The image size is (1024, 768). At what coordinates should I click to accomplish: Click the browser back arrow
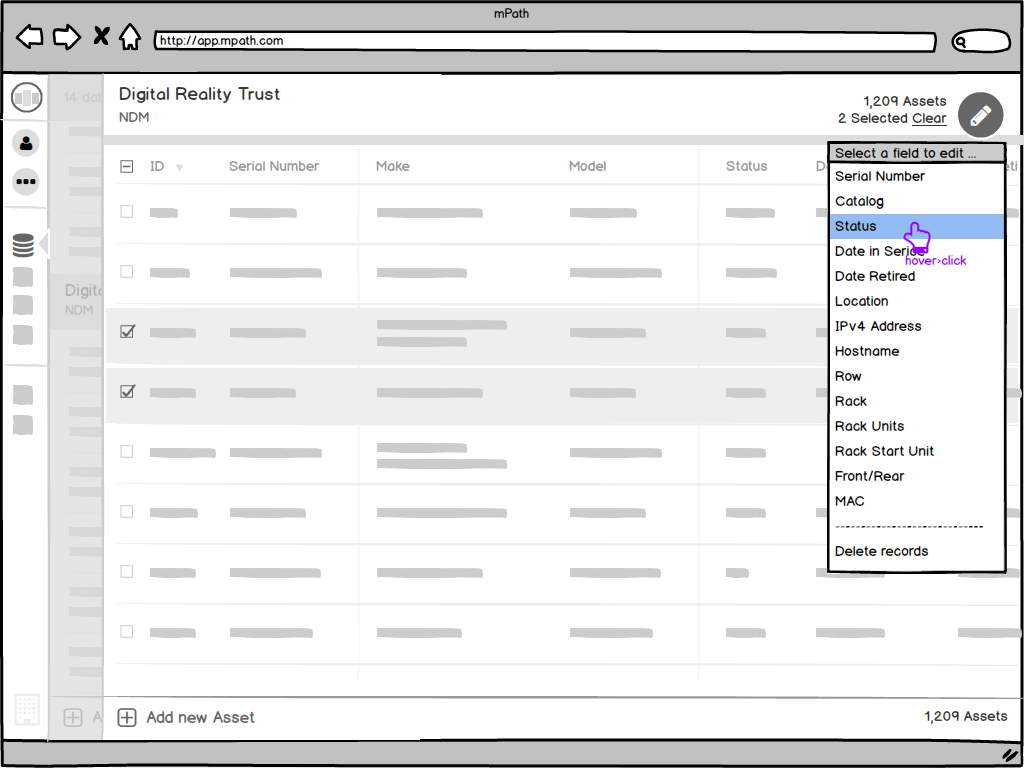[x=30, y=36]
